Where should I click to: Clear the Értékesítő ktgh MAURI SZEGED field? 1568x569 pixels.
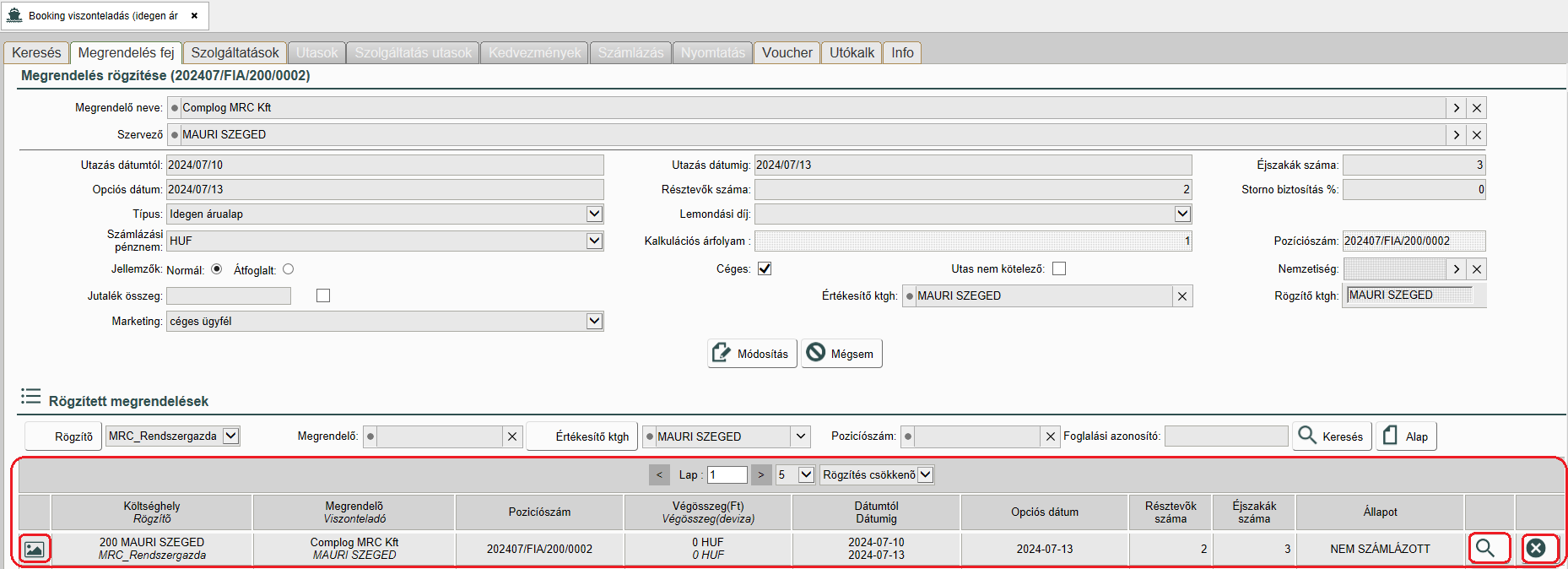point(1182,296)
